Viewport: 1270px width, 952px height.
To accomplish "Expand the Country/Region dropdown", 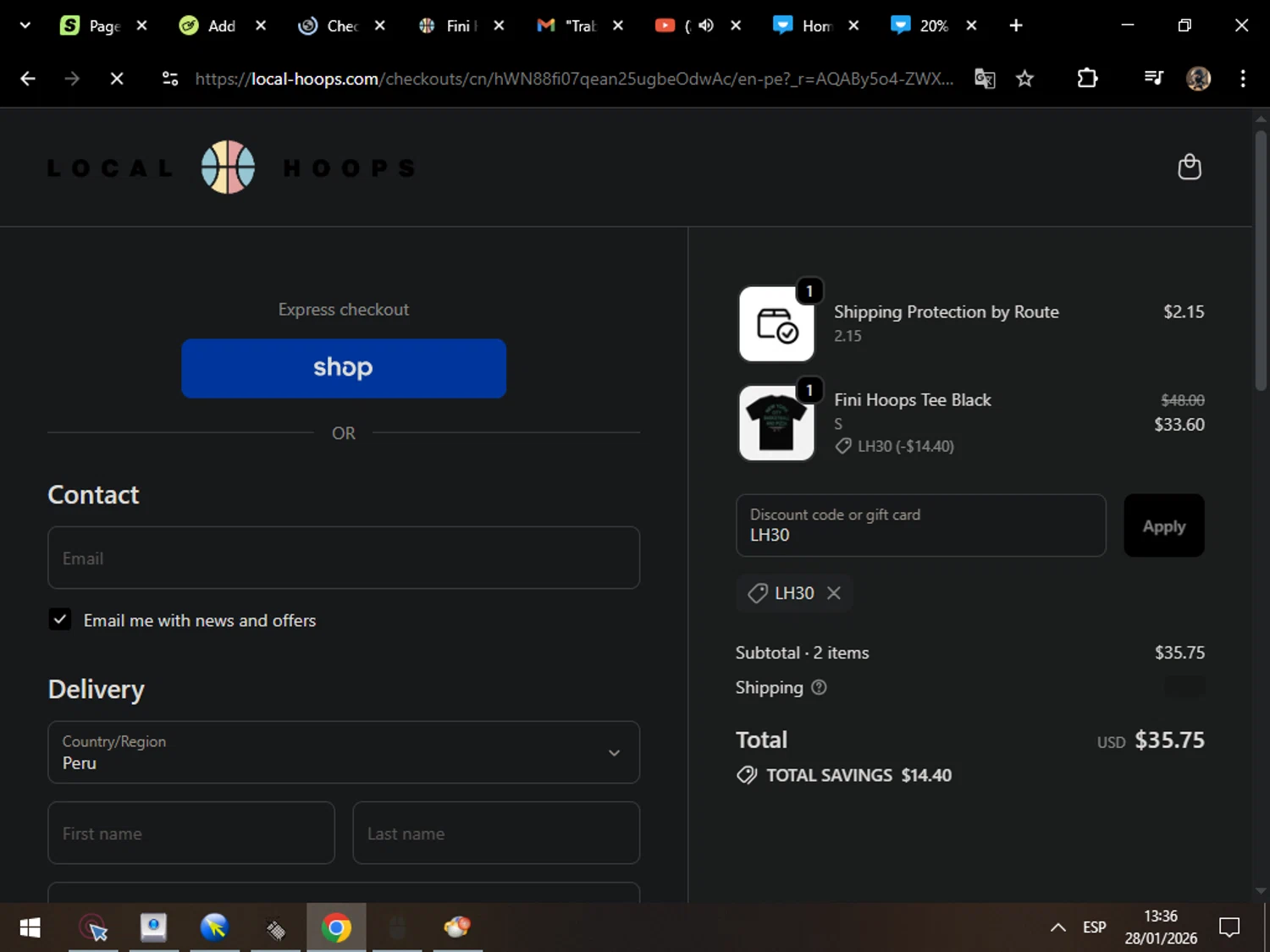I will (344, 752).
